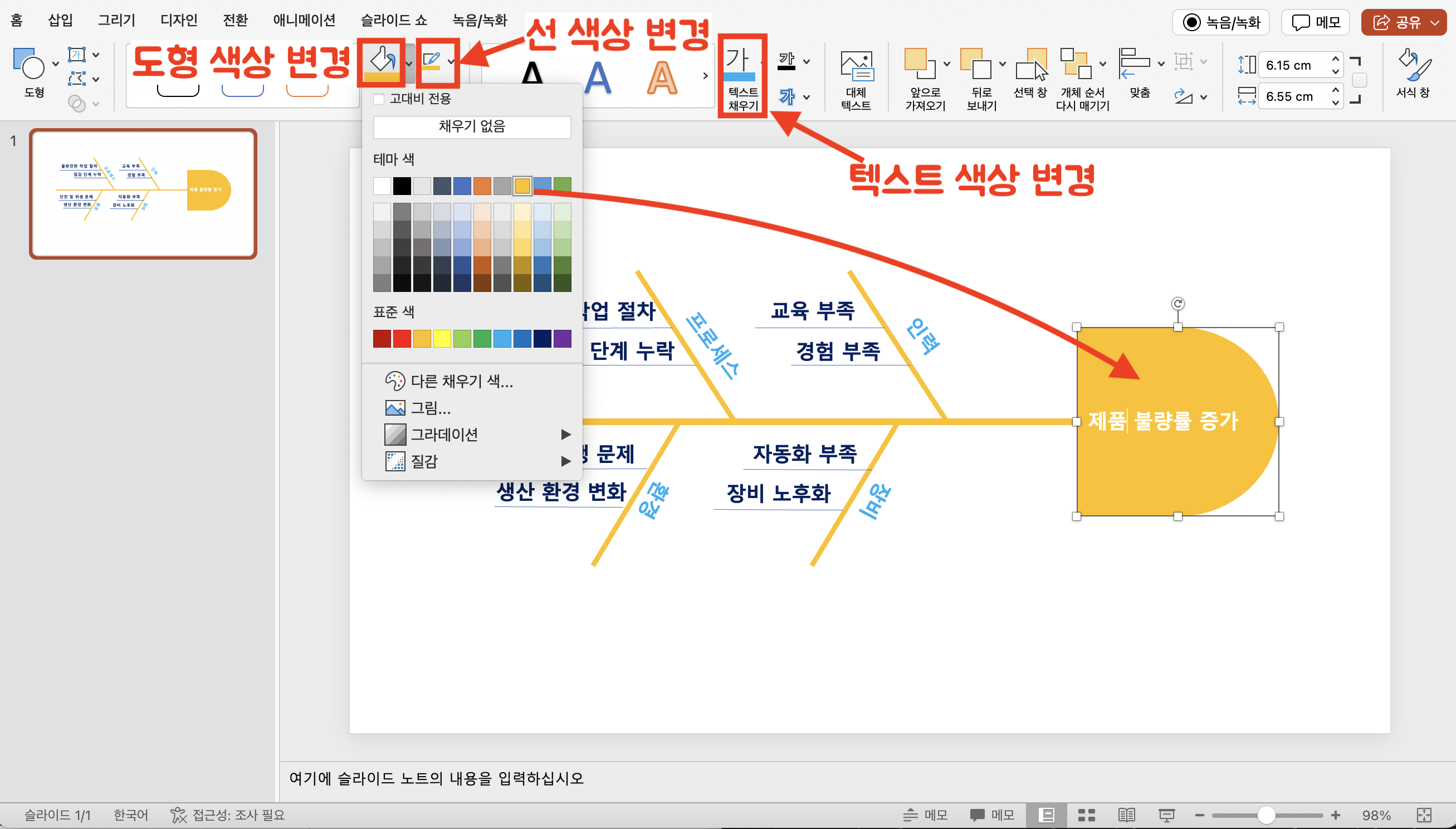Open the 삽입 ribbon tab

point(60,21)
